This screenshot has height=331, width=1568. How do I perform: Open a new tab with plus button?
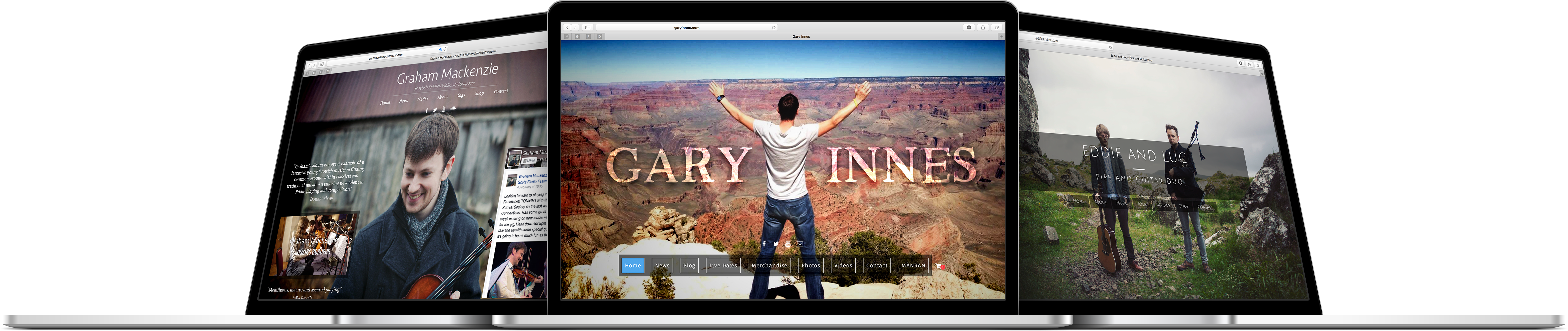[x=1001, y=36]
